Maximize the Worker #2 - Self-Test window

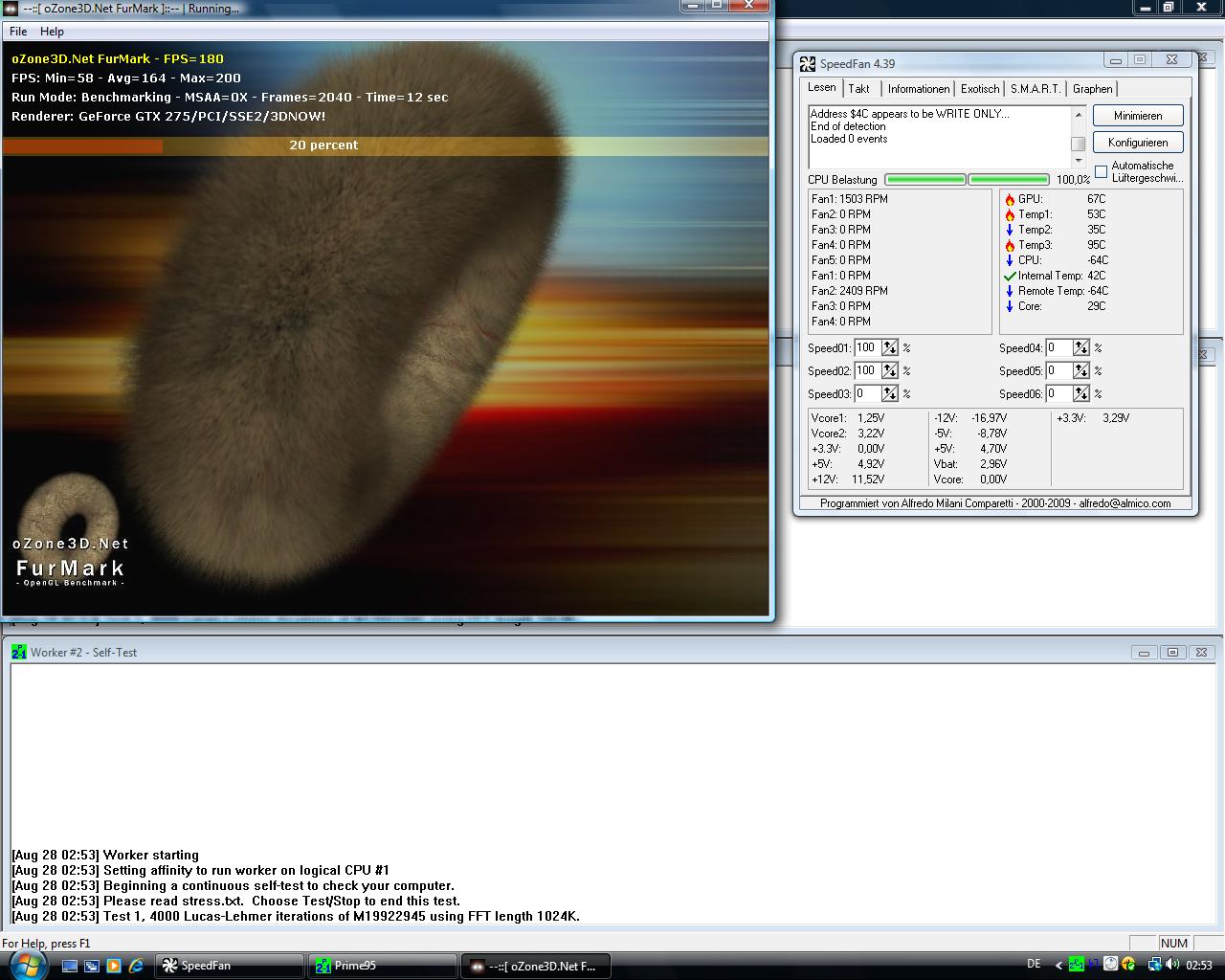[1172, 652]
